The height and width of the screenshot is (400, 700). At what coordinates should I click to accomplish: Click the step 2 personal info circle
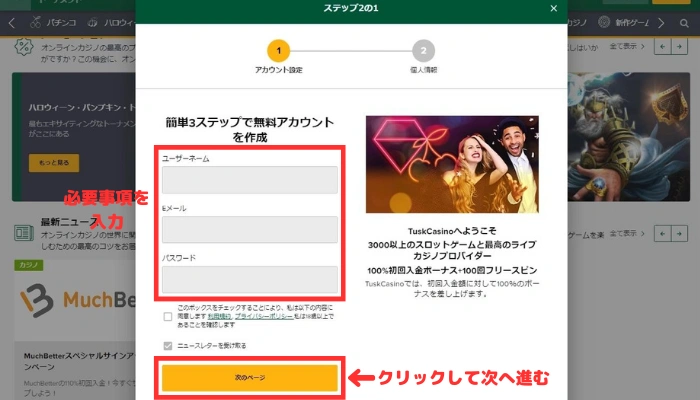tap(423, 51)
